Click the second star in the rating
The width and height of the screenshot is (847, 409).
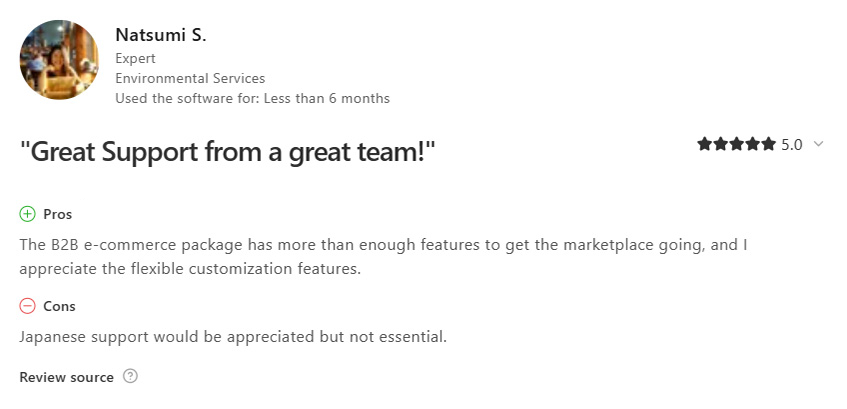point(721,144)
